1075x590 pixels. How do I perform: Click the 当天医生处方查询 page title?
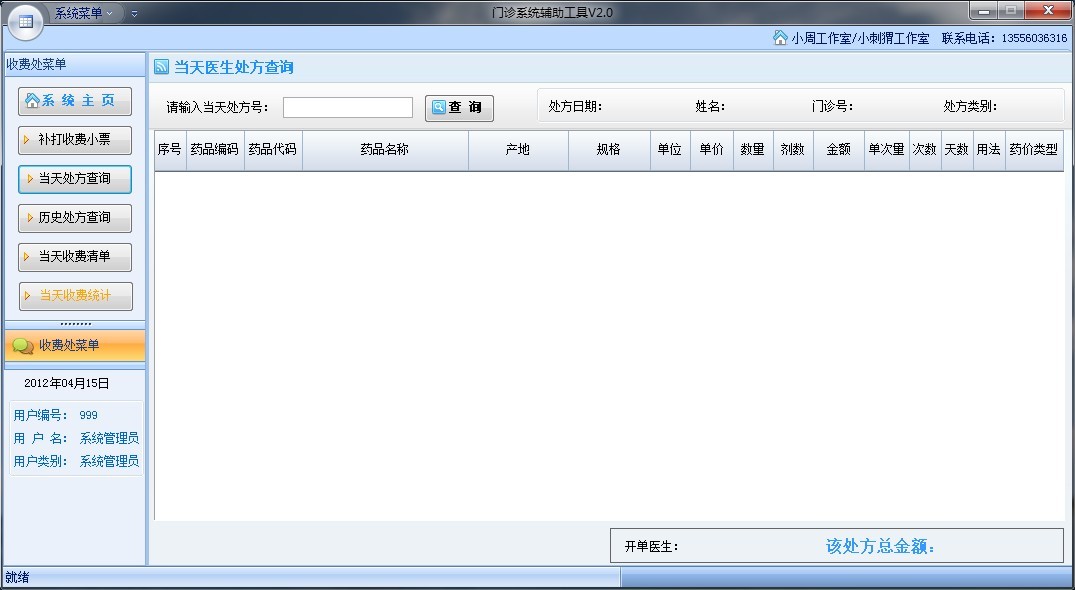click(234, 67)
